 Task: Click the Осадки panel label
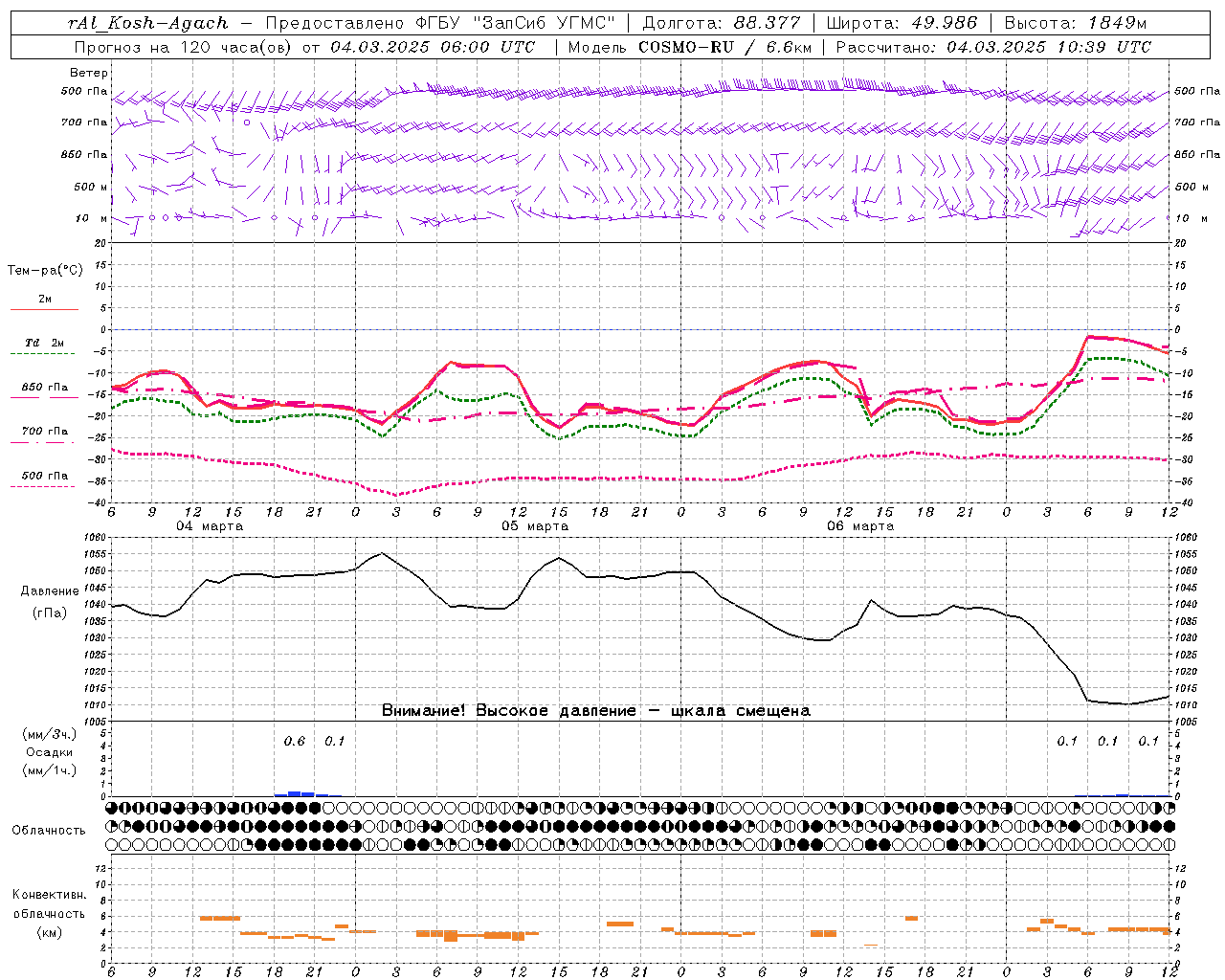pyautogui.click(x=49, y=752)
